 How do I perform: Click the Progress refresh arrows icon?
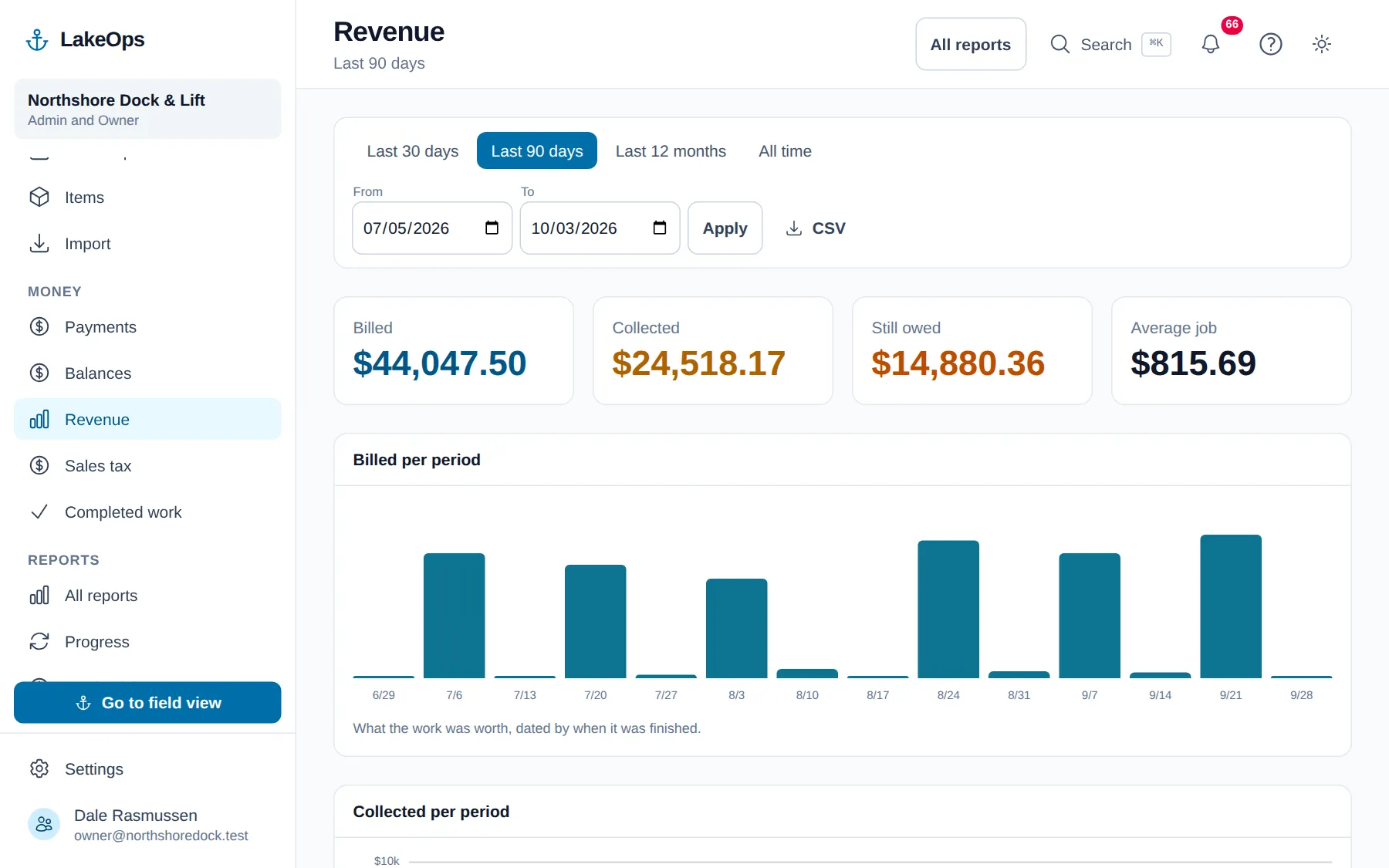tap(39, 642)
